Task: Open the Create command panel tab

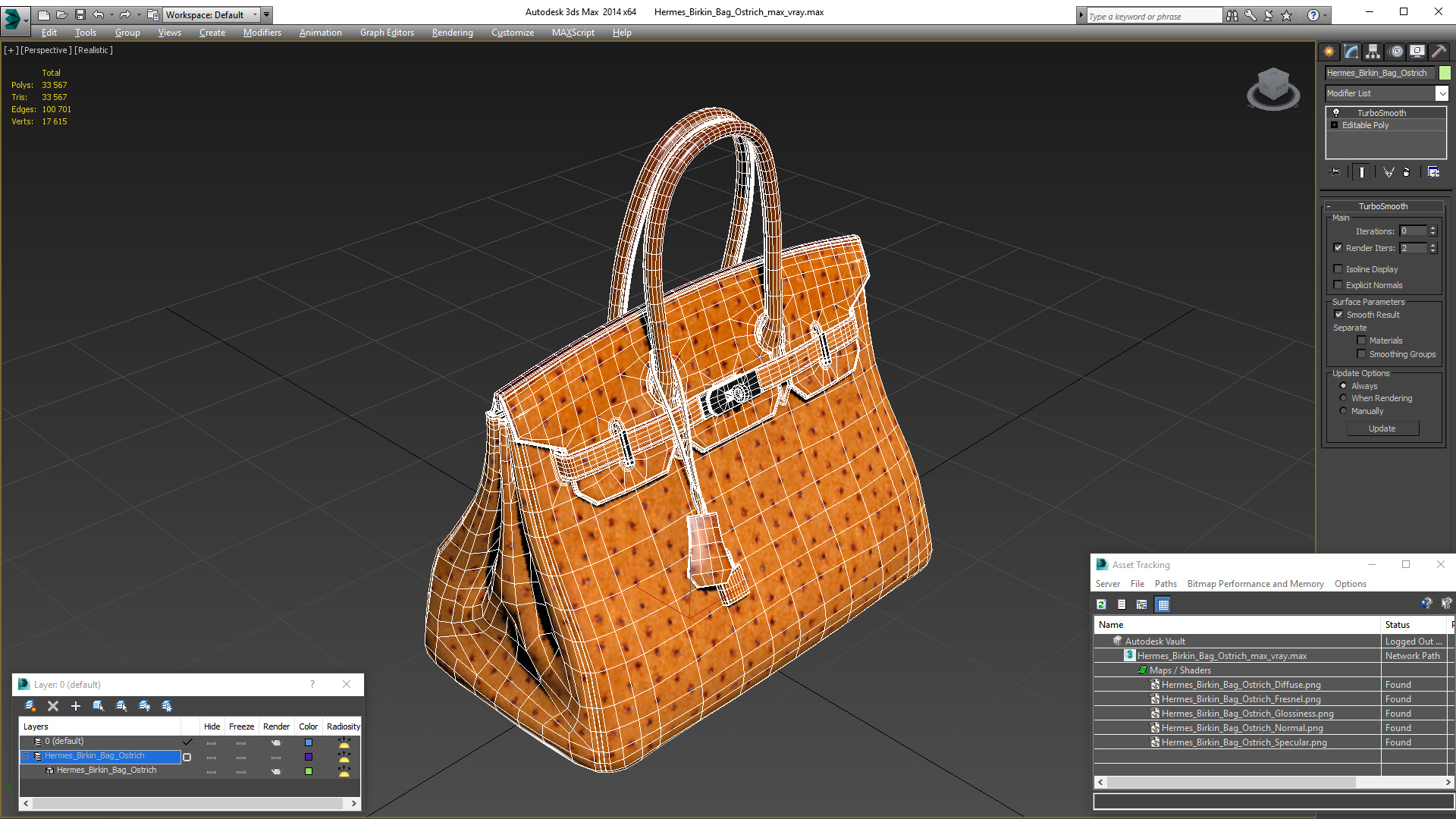Action: pos(1329,52)
